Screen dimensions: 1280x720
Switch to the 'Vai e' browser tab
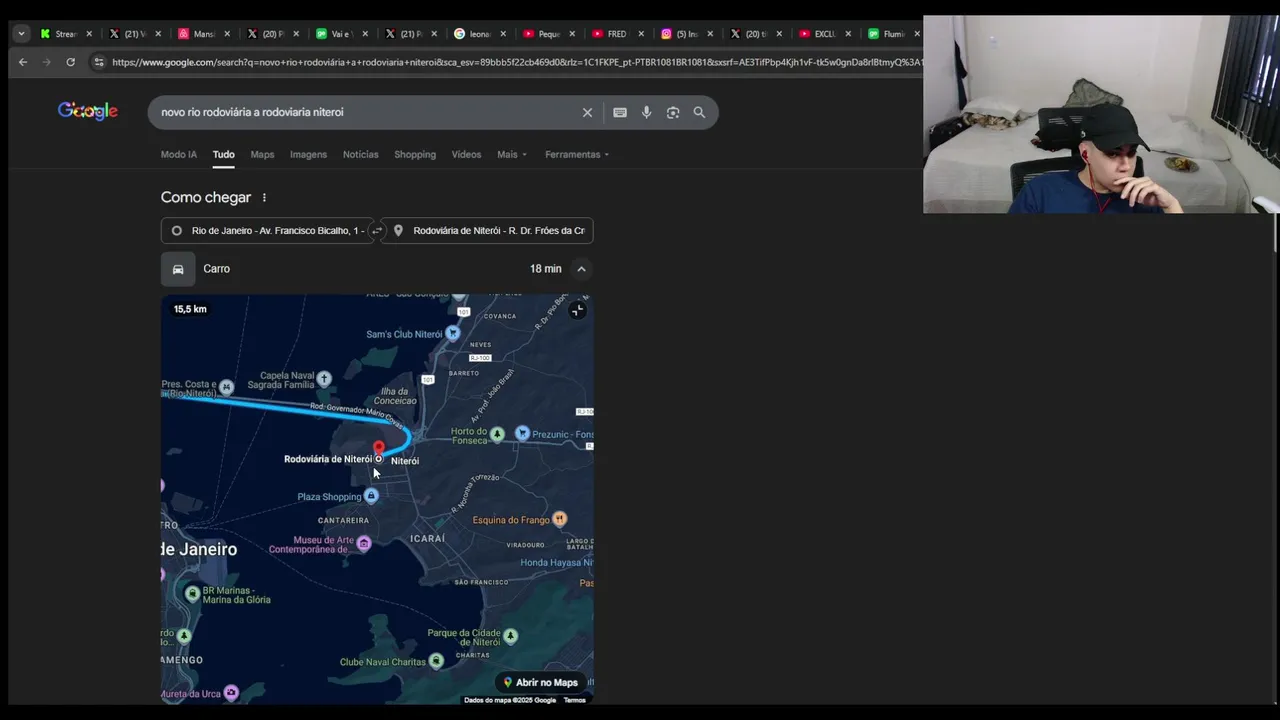(x=342, y=34)
